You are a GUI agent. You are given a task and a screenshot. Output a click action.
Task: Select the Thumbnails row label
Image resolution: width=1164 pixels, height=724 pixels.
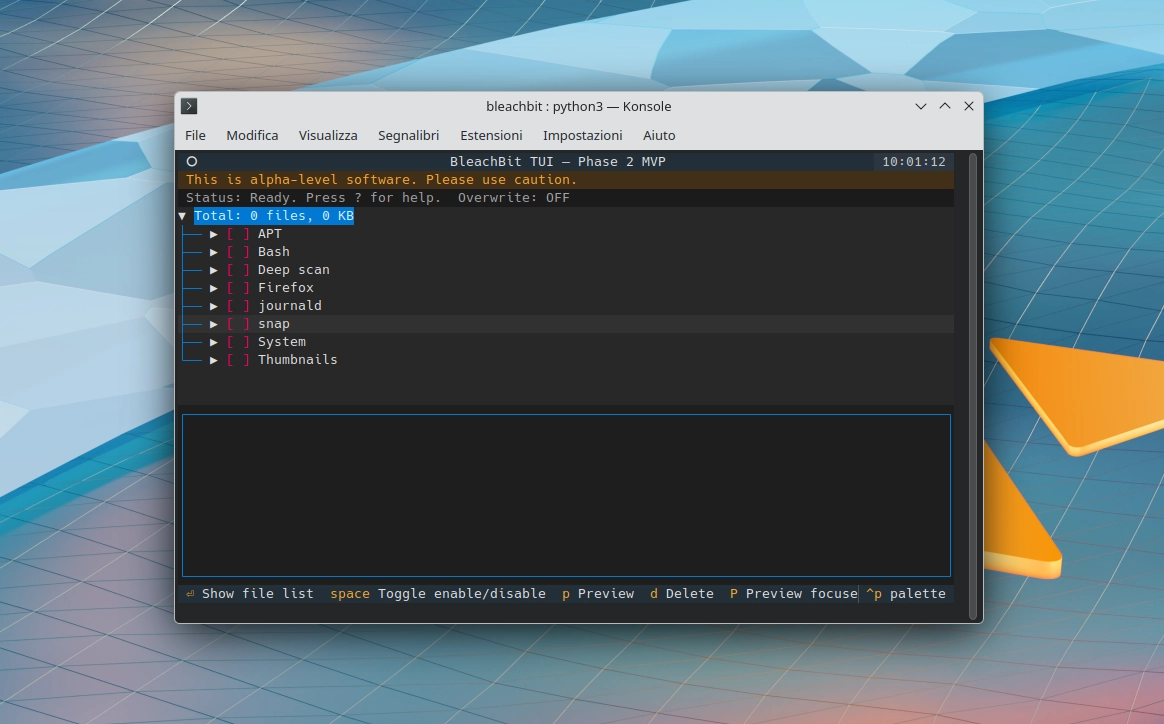pos(298,359)
